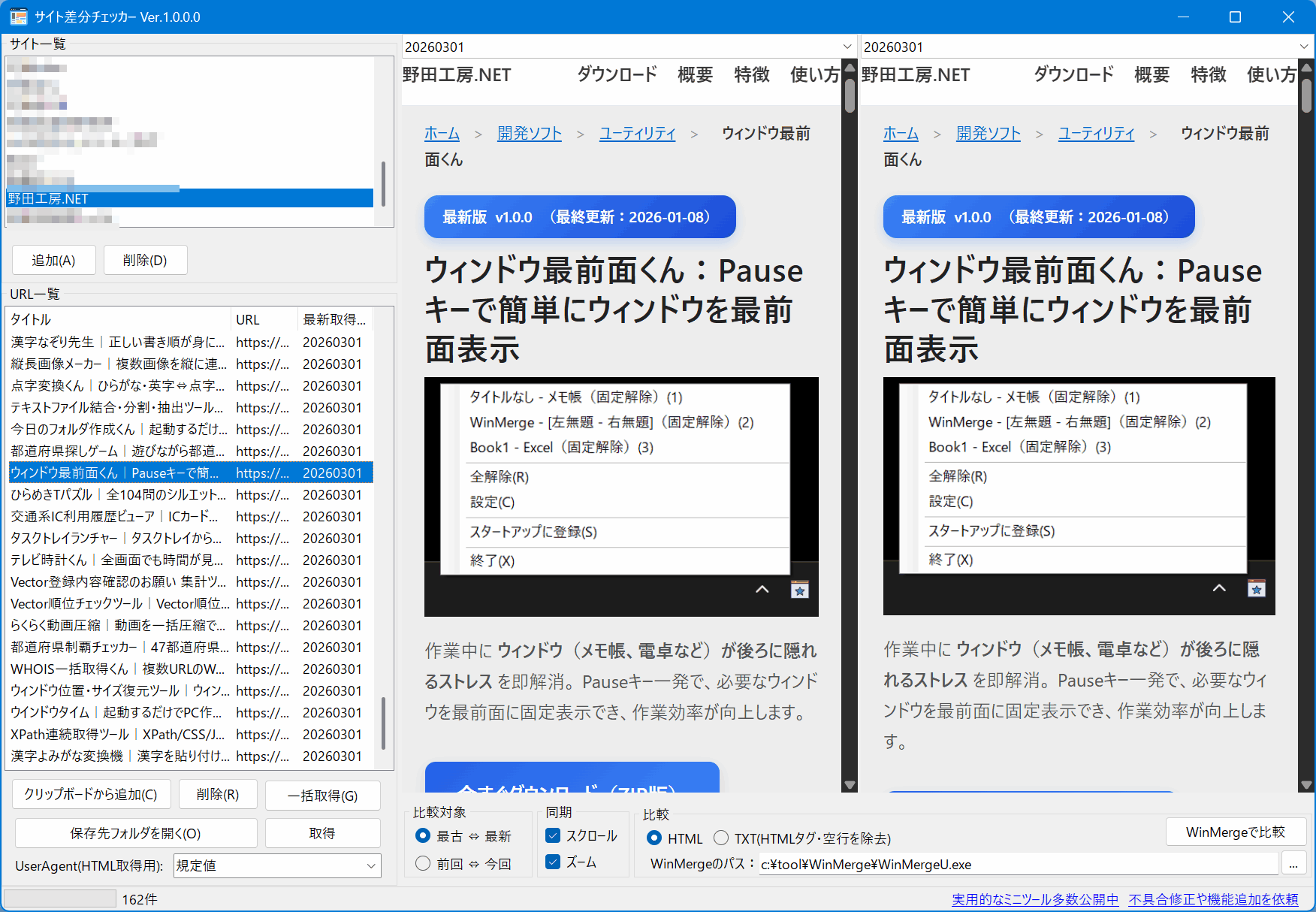This screenshot has width=1316, height=912.
Task: Switch comparison mode to TXT(HTMLタグ・空行を除去)
Action: pyautogui.click(x=720, y=838)
